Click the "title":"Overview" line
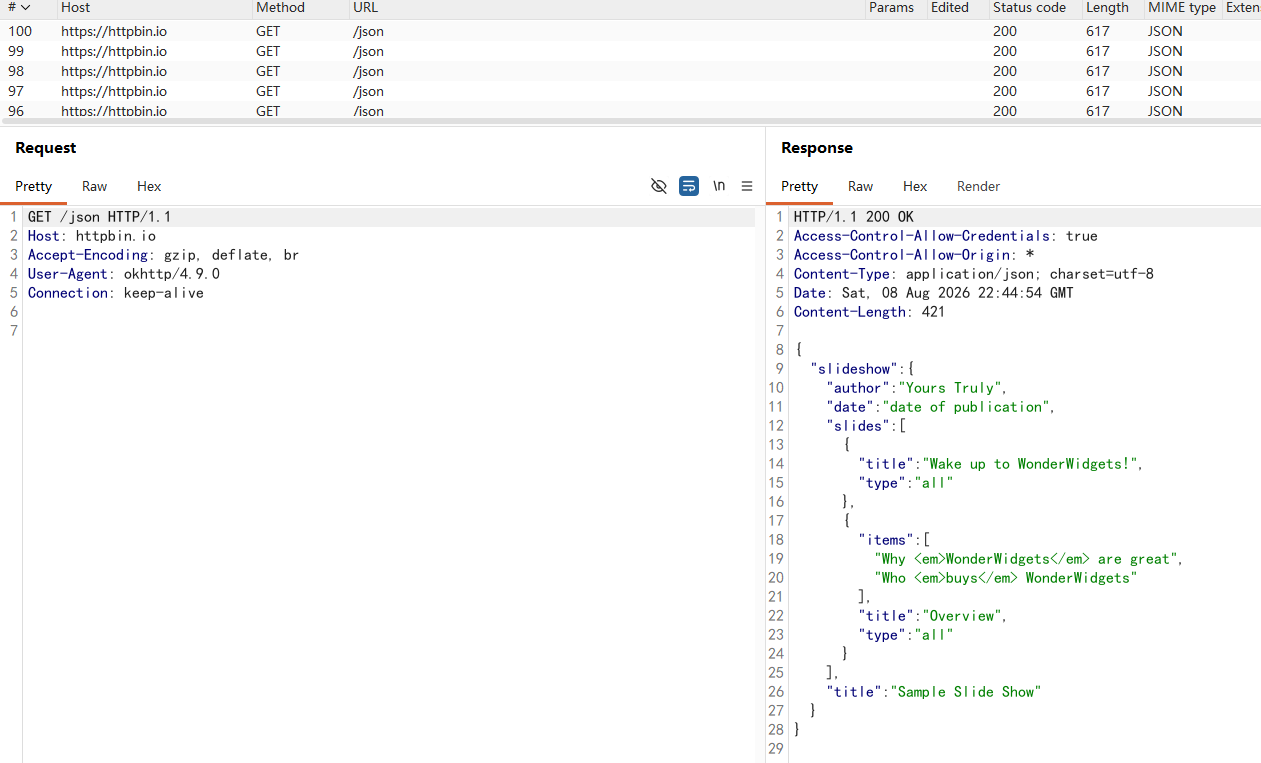The width and height of the screenshot is (1261, 763). click(933, 616)
